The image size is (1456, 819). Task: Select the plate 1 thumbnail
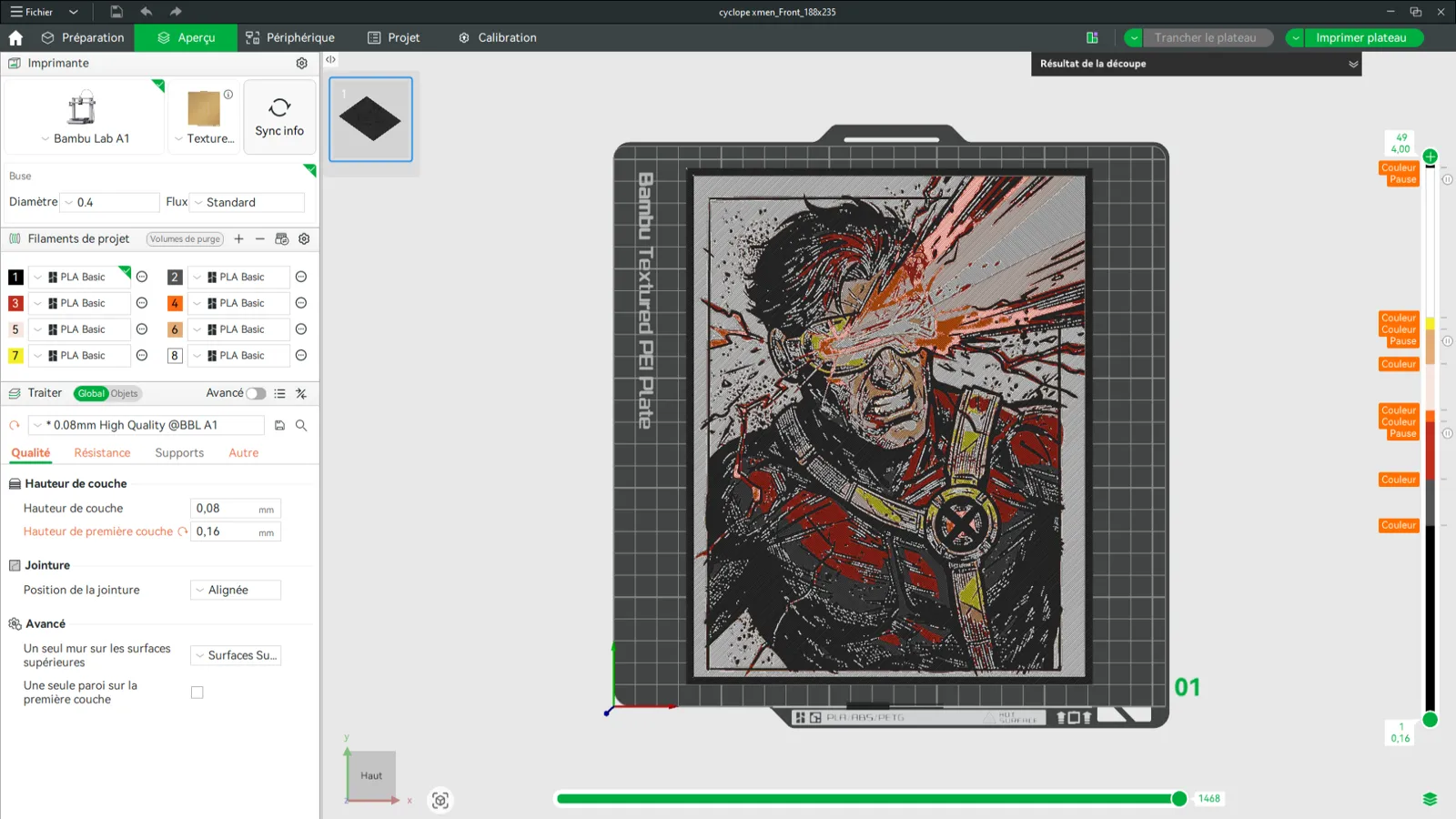[x=370, y=119]
